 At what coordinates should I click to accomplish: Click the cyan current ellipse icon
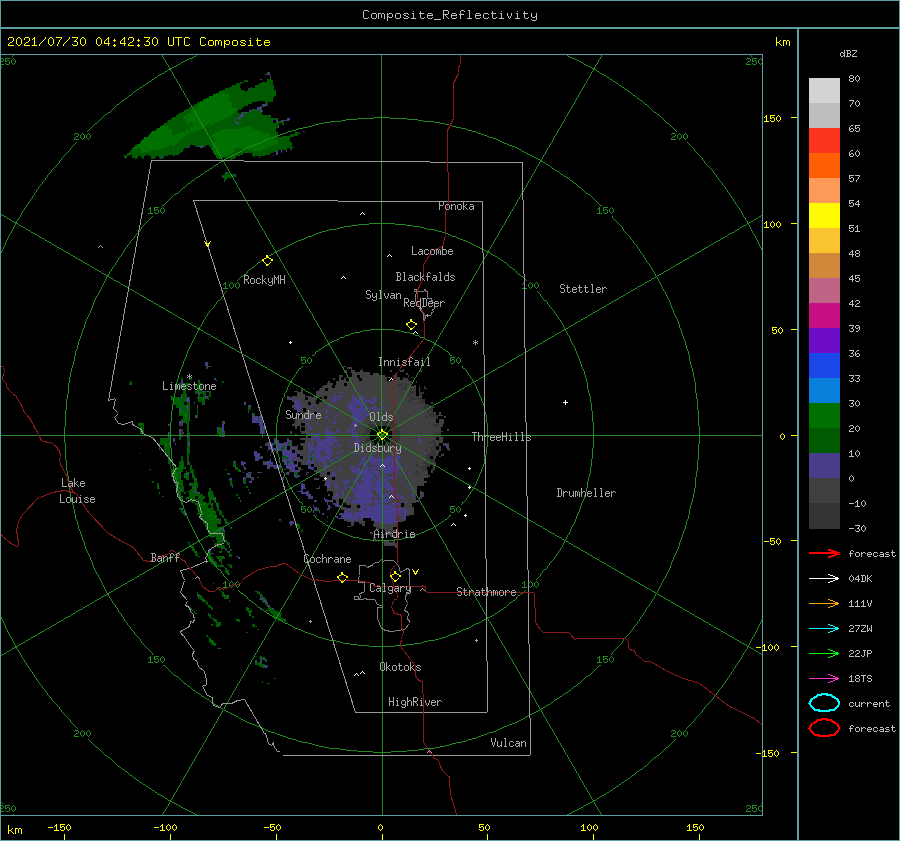[824, 703]
